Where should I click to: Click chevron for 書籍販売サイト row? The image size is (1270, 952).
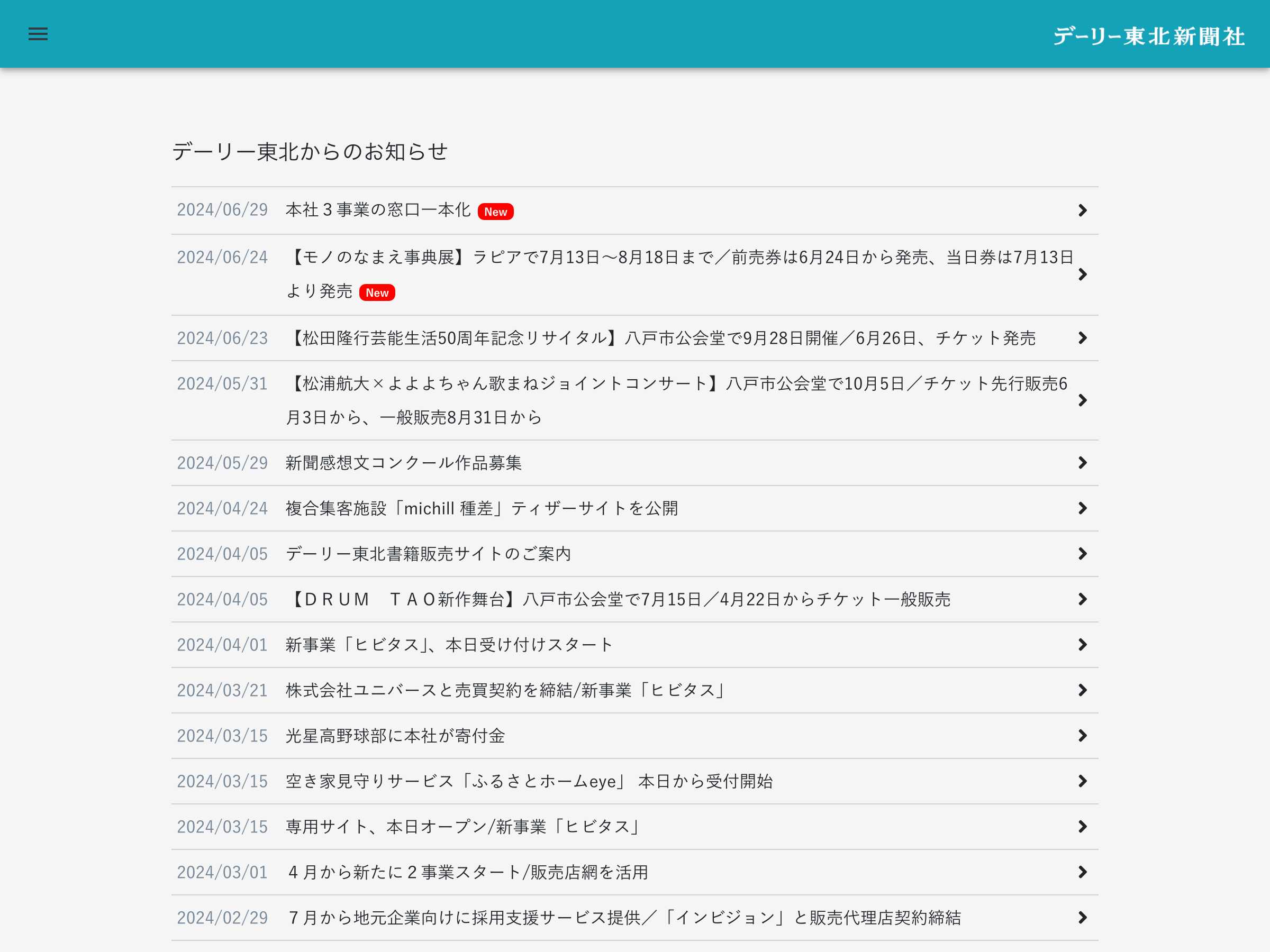tap(1082, 554)
